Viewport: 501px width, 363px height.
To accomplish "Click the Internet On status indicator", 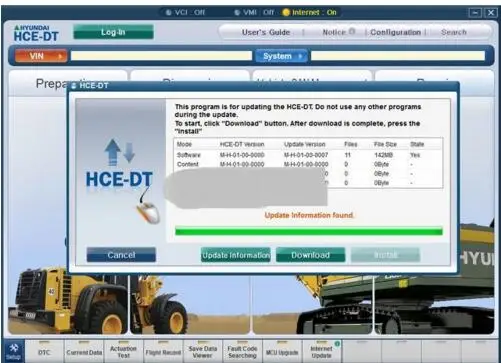I will pyautogui.click(x=310, y=12).
